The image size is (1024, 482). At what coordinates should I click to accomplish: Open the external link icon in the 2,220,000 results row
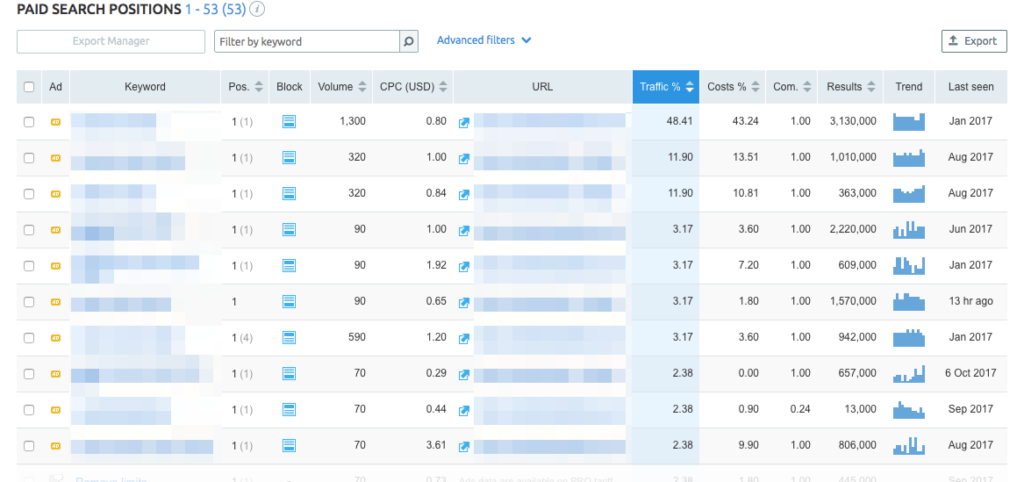point(464,230)
